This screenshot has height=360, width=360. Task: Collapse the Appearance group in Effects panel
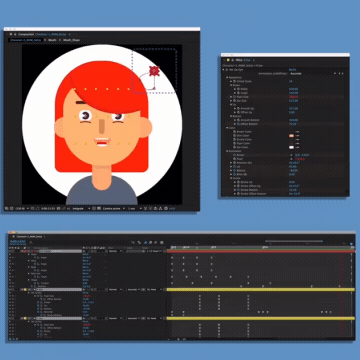click(x=227, y=77)
